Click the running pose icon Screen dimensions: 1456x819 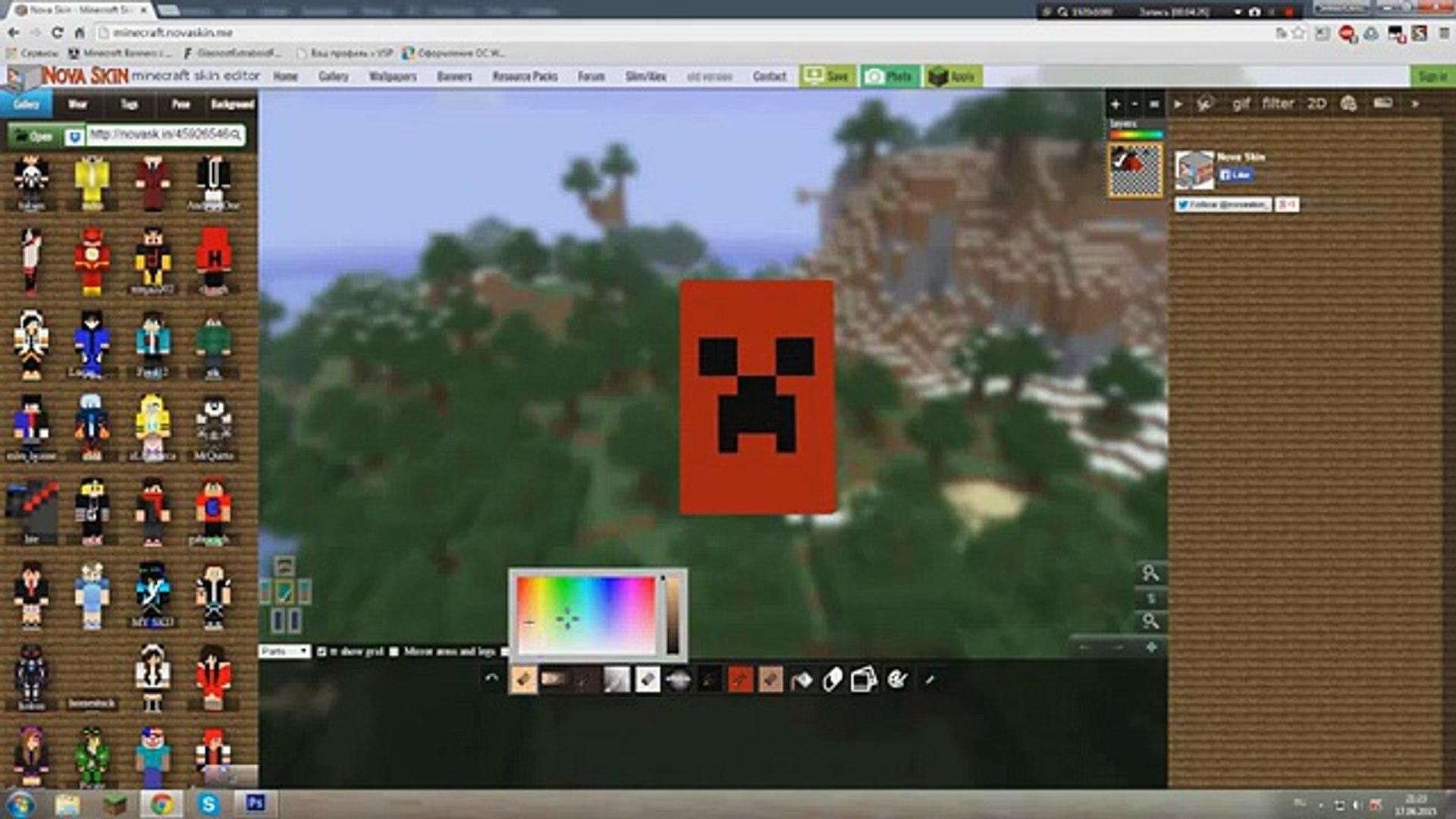pos(1204,104)
